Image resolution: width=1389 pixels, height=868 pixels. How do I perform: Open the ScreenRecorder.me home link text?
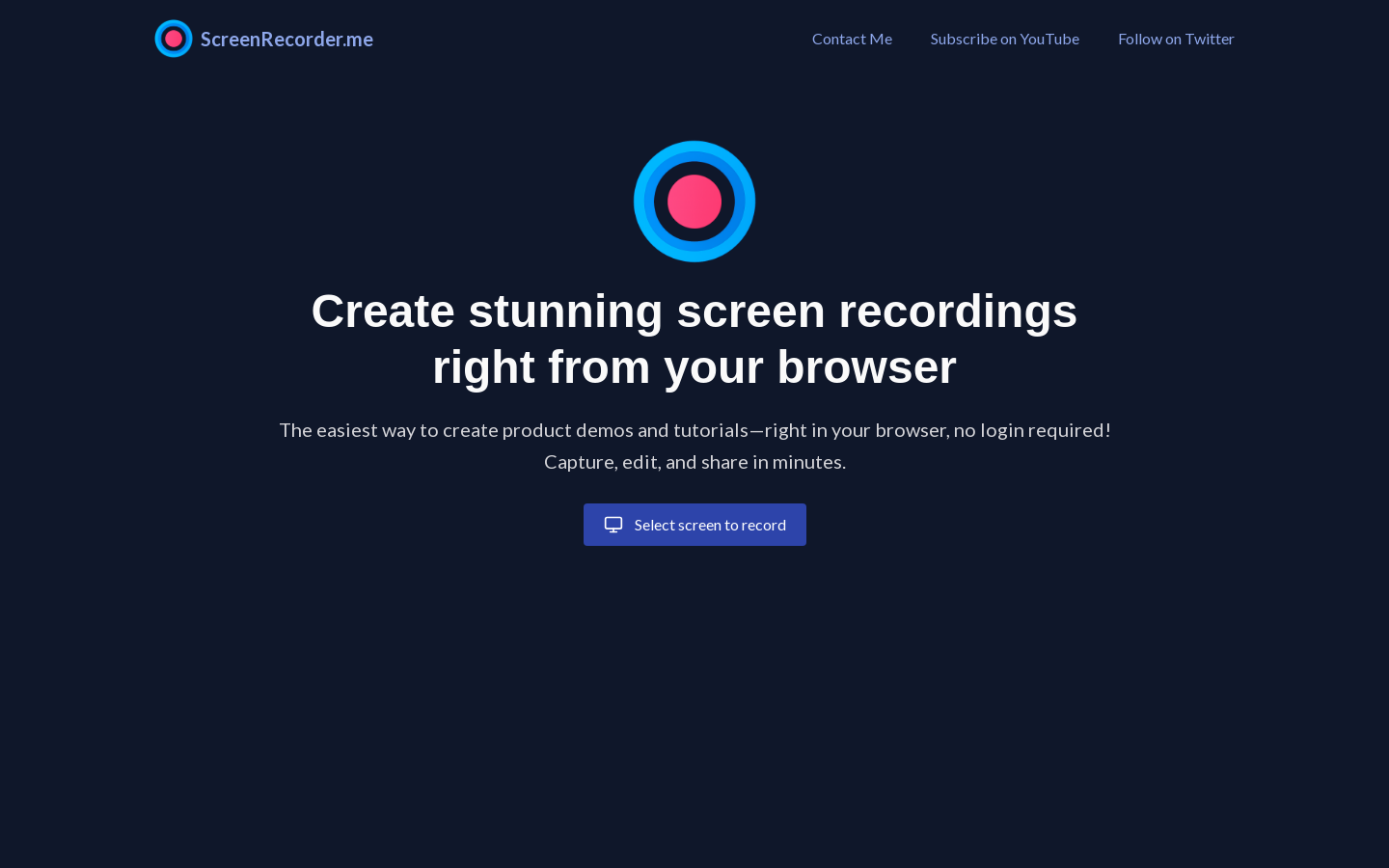tap(286, 40)
